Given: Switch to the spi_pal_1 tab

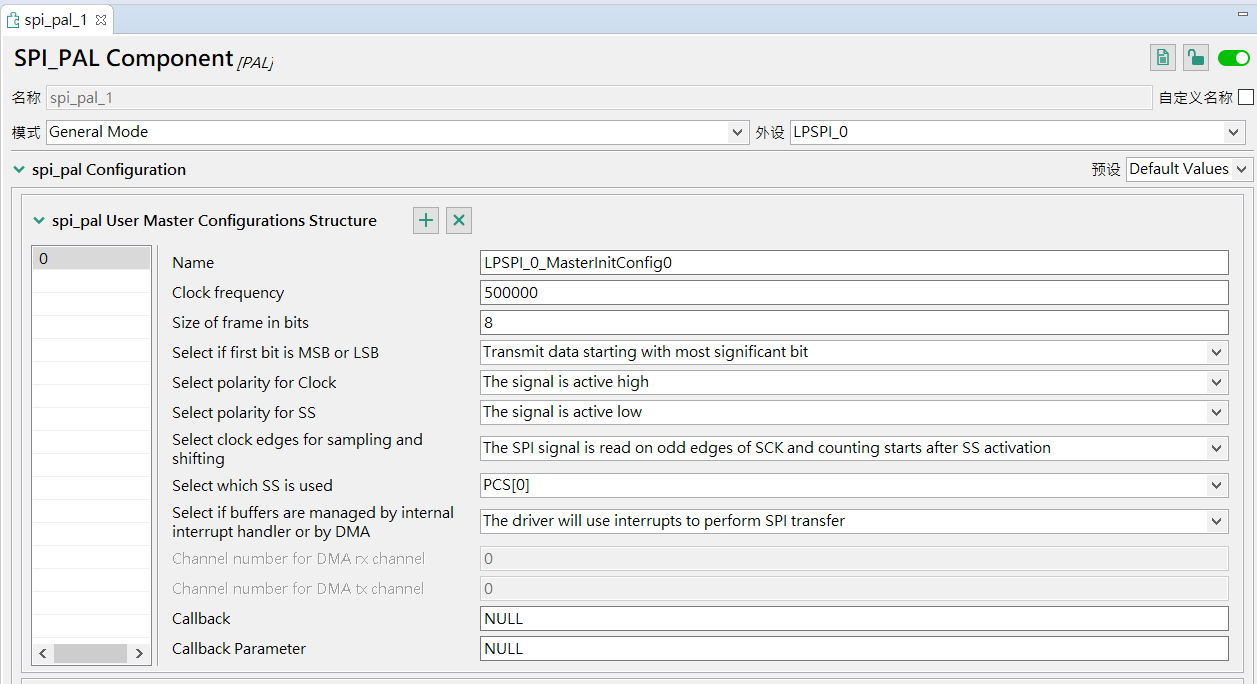Looking at the screenshot, I should (55, 20).
